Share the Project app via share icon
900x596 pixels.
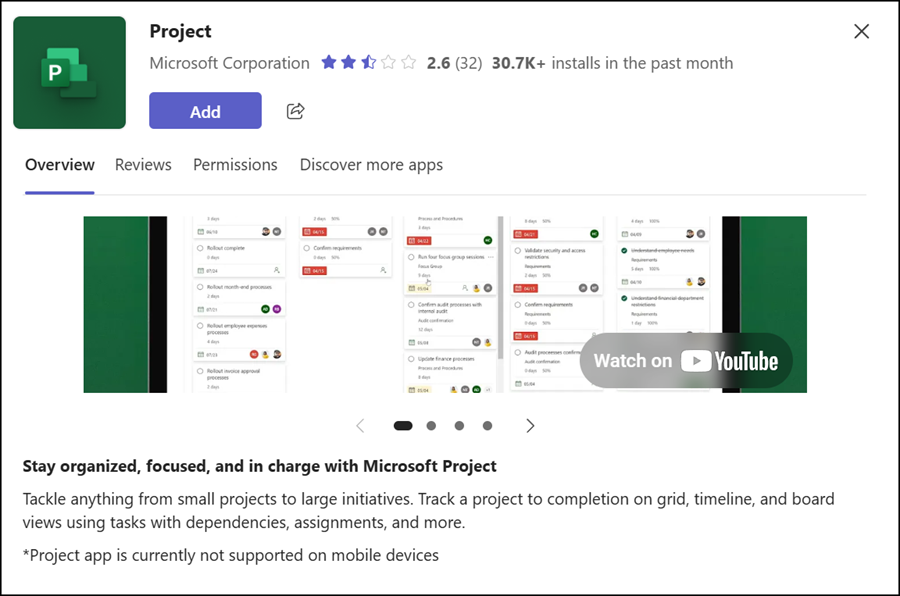coord(295,111)
